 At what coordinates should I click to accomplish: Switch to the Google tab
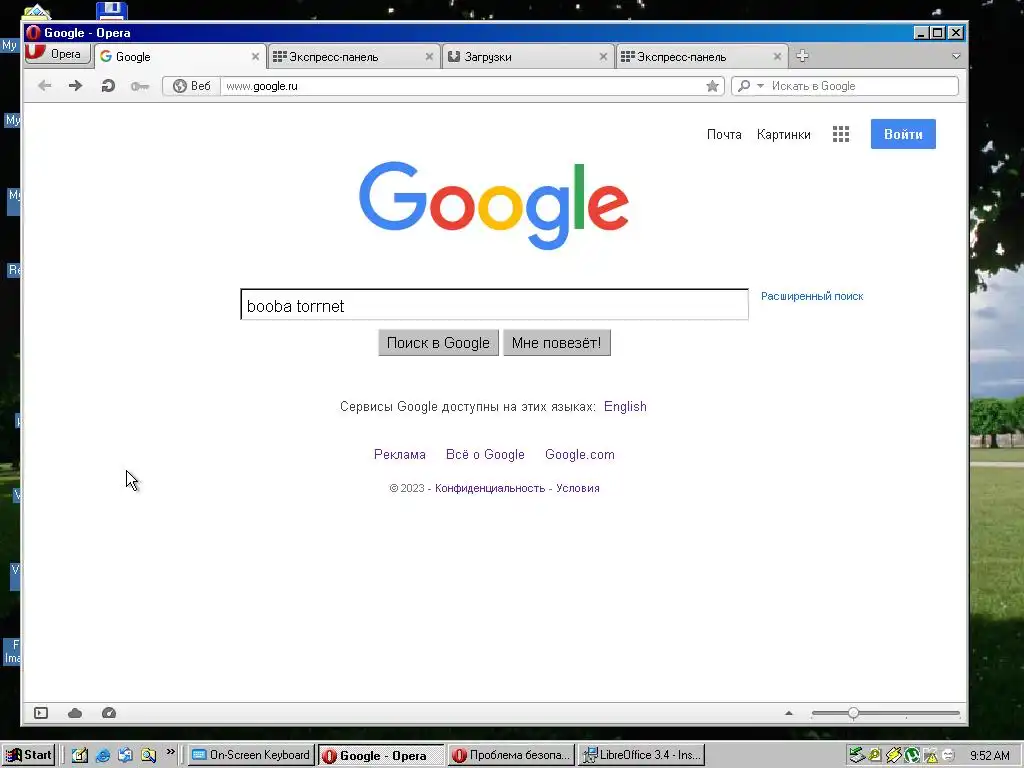[x=180, y=57]
